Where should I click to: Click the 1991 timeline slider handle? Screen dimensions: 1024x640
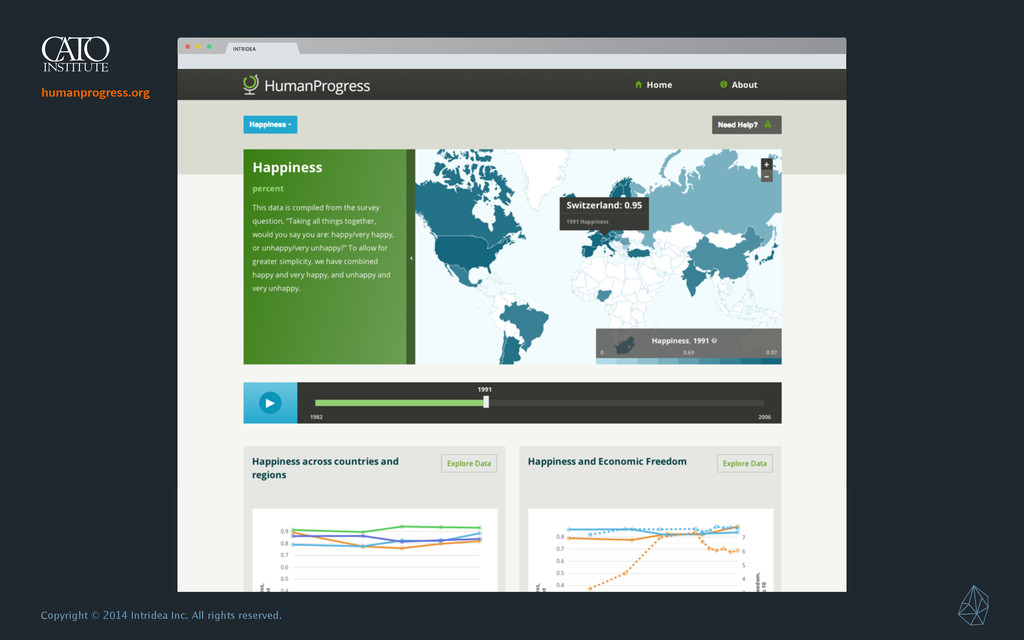point(486,402)
